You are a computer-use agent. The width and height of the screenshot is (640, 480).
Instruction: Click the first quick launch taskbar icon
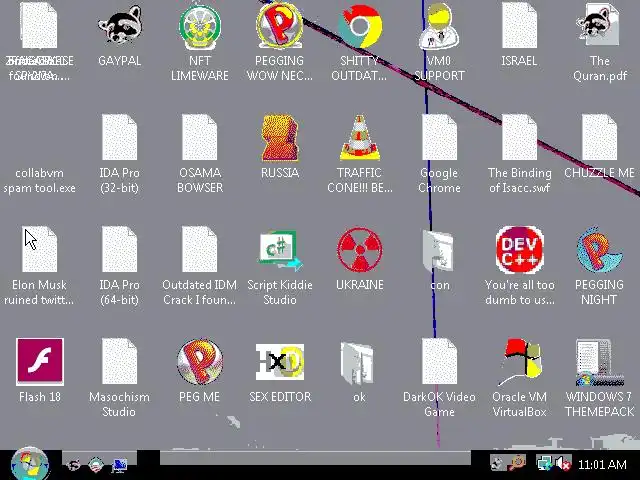[73, 464]
